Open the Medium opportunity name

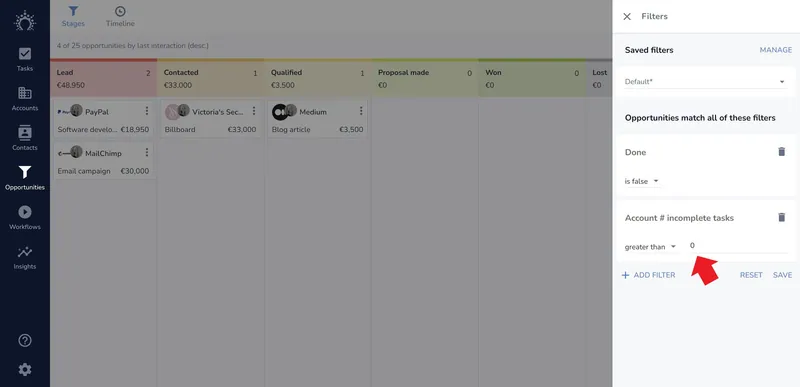(x=313, y=112)
